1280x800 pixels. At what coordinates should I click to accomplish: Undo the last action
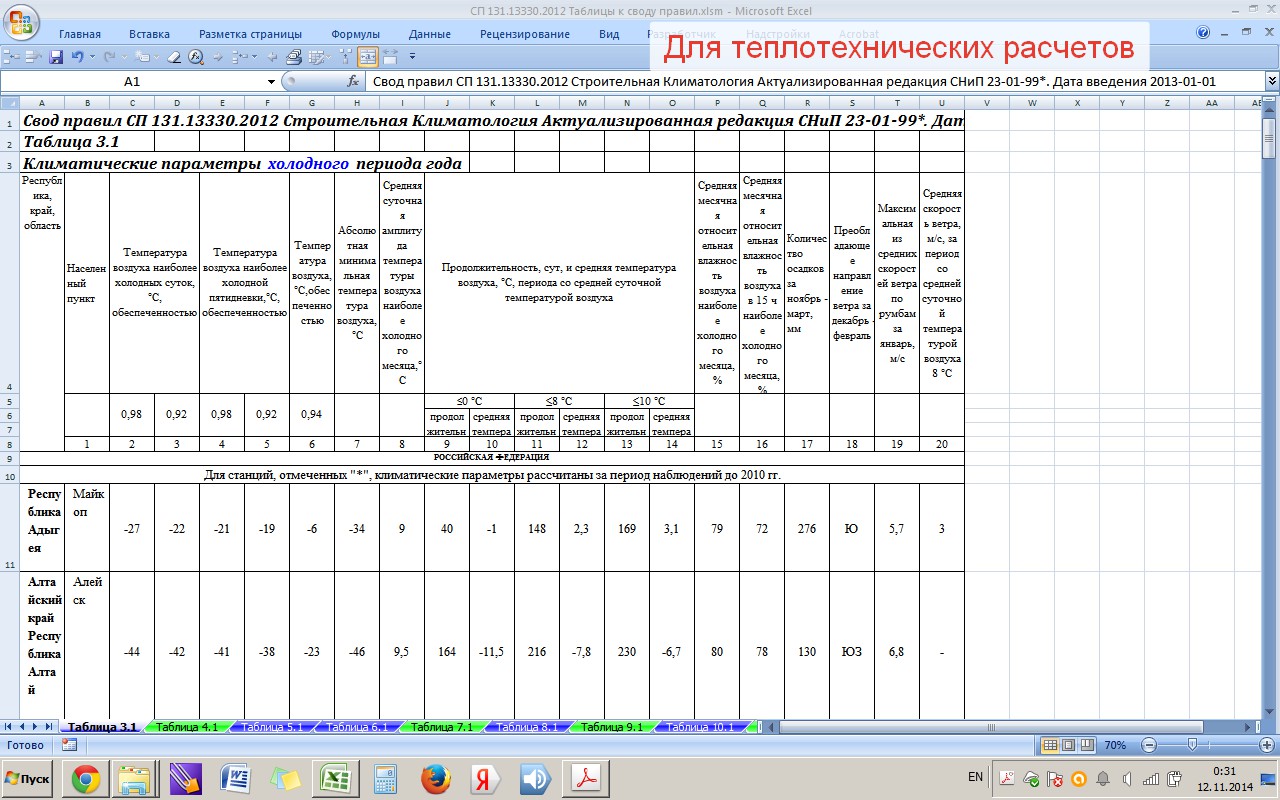(x=78, y=57)
